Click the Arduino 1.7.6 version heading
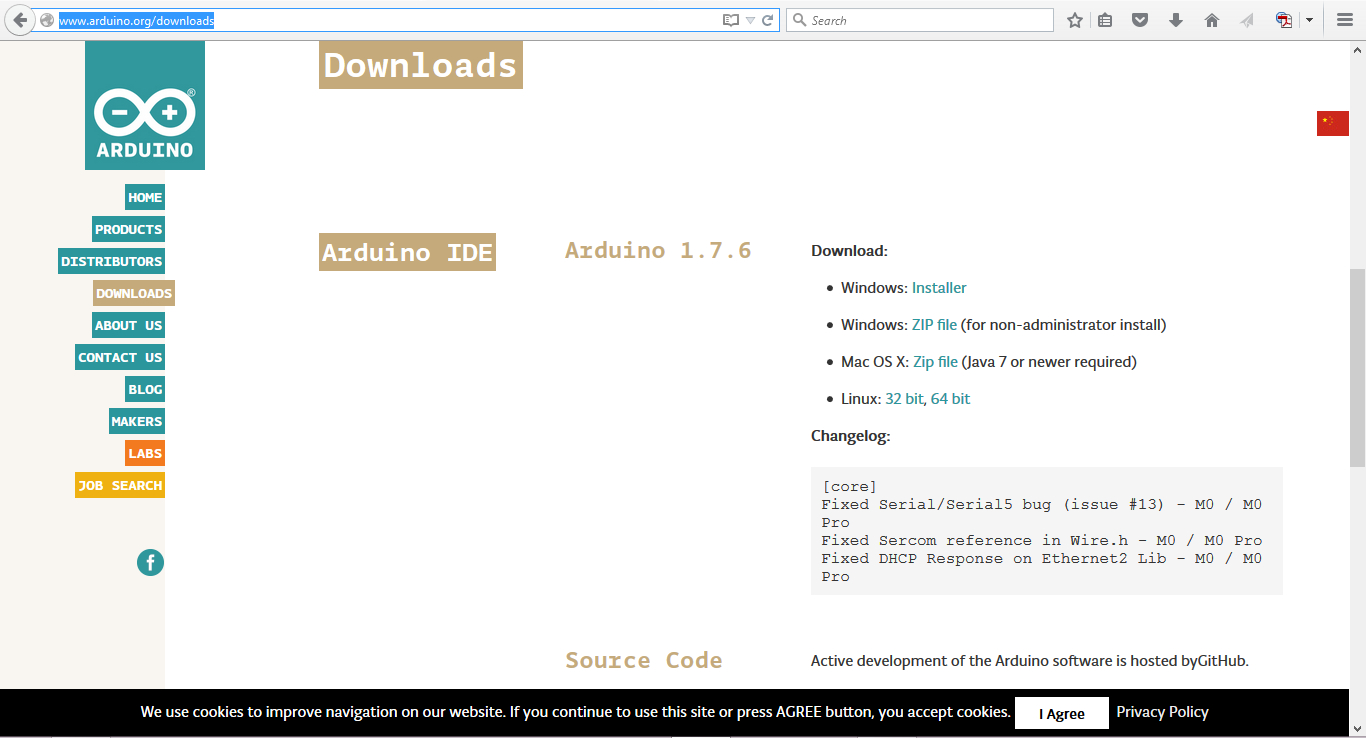Screen dimensions: 1366x738 click(658, 250)
